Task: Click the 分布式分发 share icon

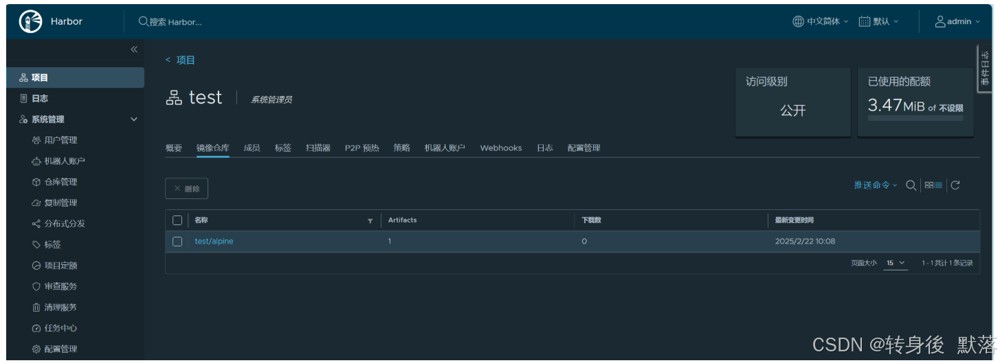Action: (36, 224)
